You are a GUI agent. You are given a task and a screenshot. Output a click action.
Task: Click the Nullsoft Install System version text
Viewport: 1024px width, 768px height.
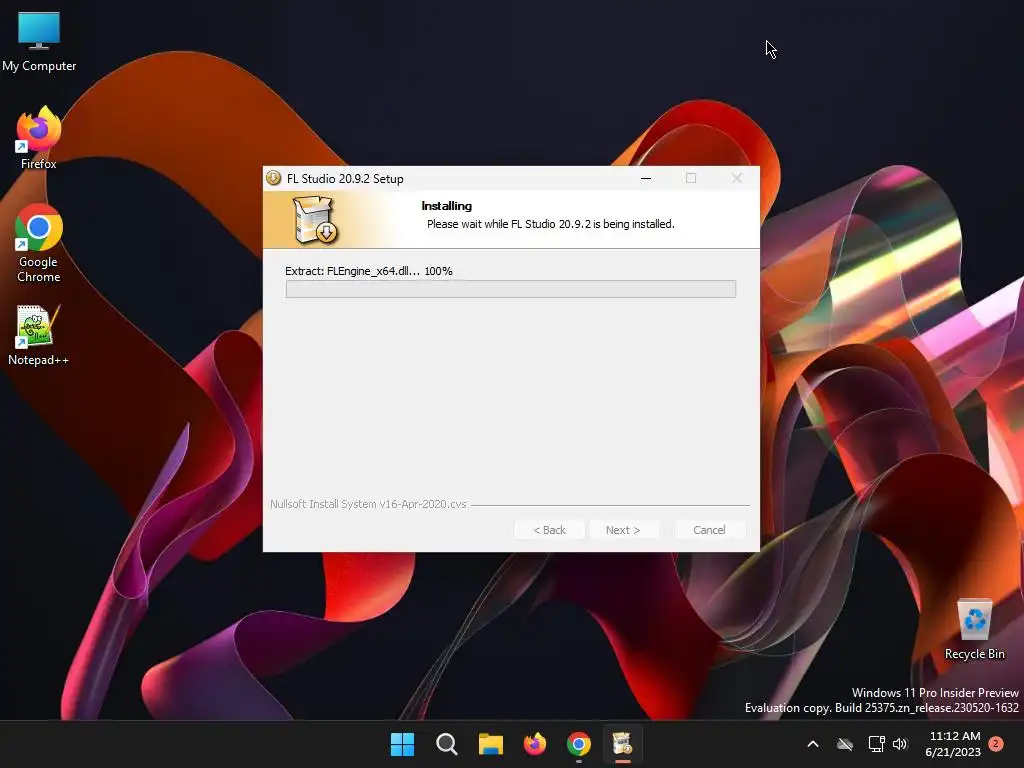click(x=368, y=504)
